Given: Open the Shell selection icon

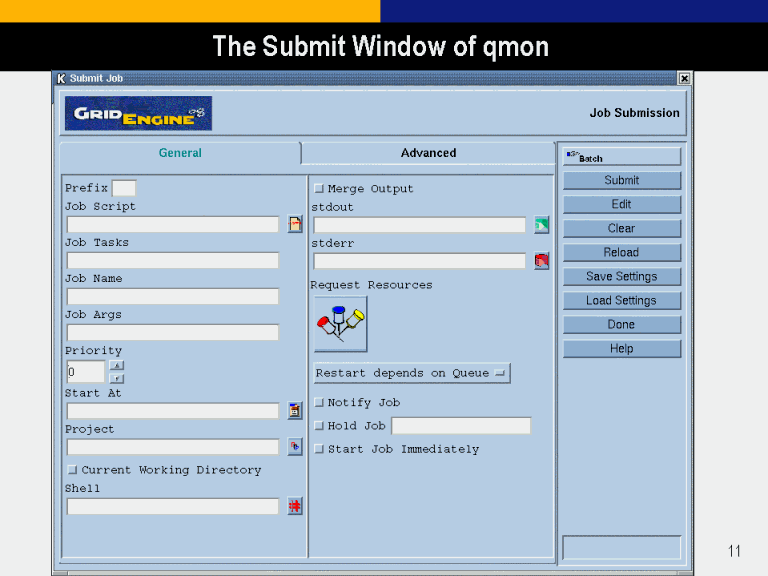Looking at the screenshot, I should click(x=294, y=506).
